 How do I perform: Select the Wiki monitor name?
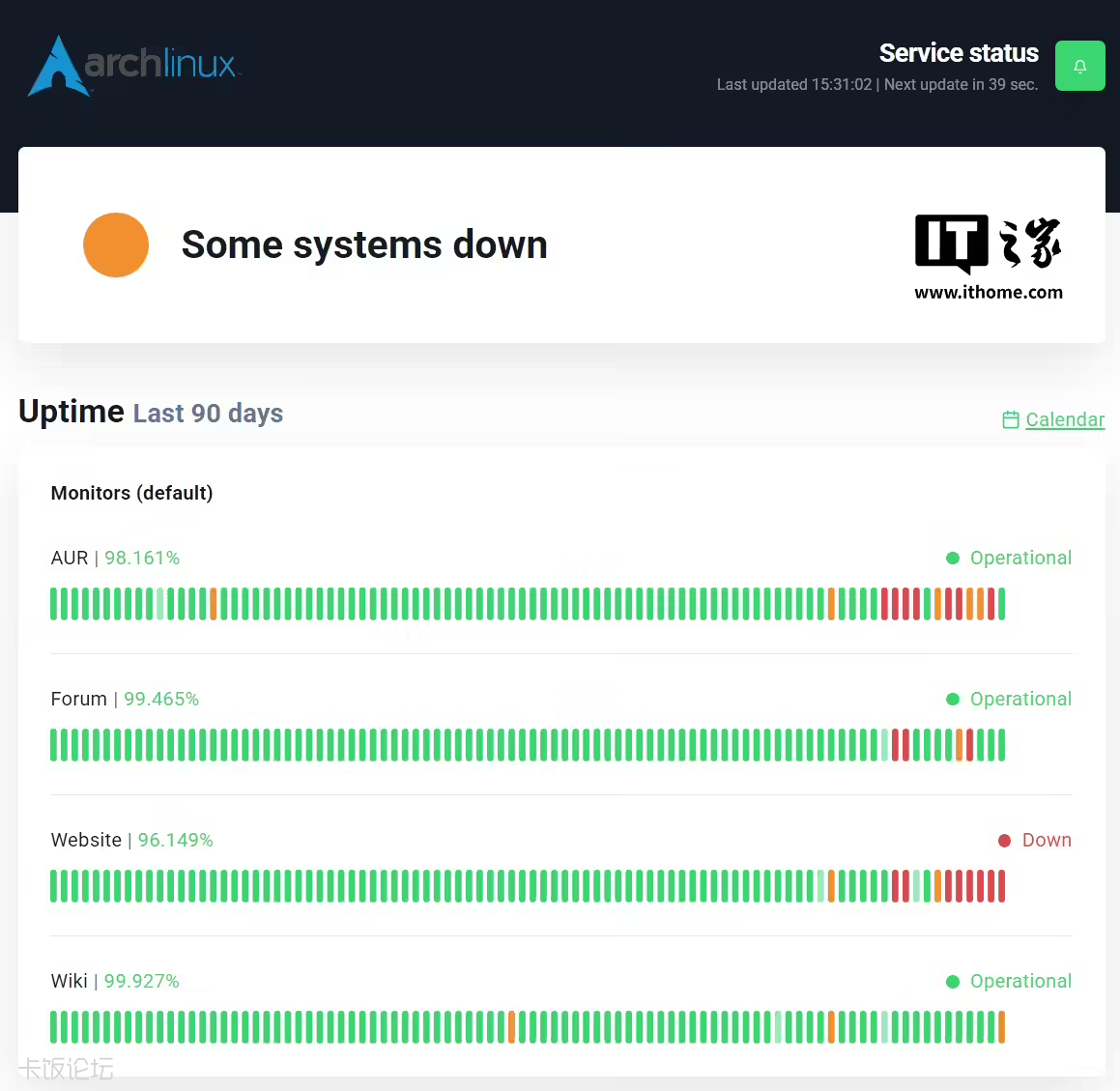[69, 982]
